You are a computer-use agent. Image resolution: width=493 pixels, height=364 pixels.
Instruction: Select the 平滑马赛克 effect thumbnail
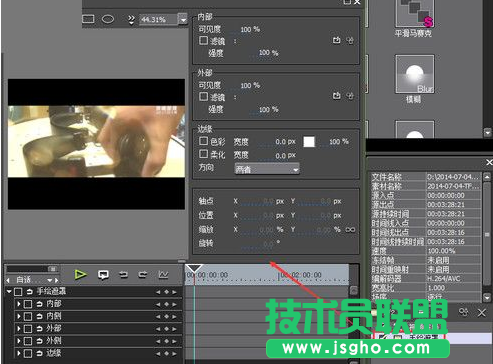[x=415, y=13]
